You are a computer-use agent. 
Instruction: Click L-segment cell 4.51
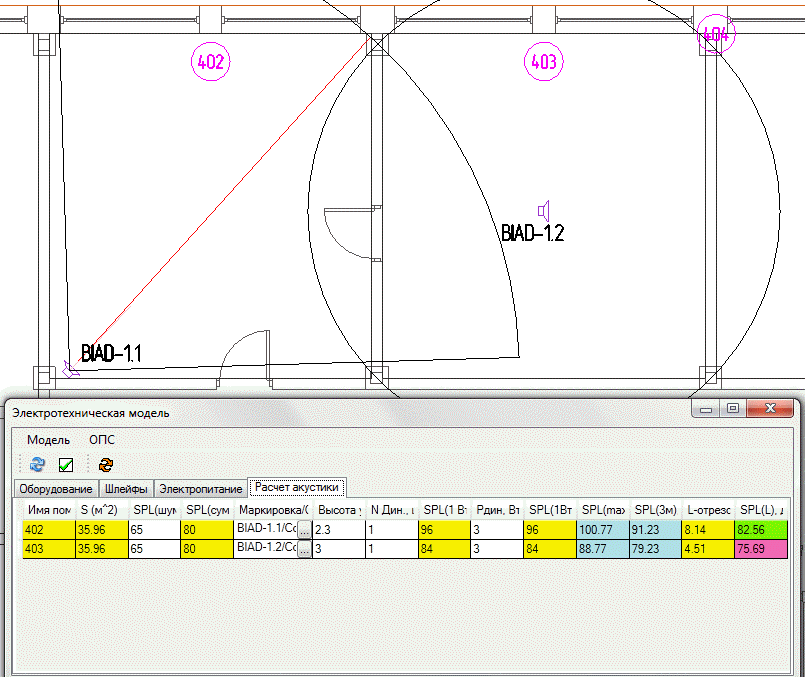[x=708, y=549]
